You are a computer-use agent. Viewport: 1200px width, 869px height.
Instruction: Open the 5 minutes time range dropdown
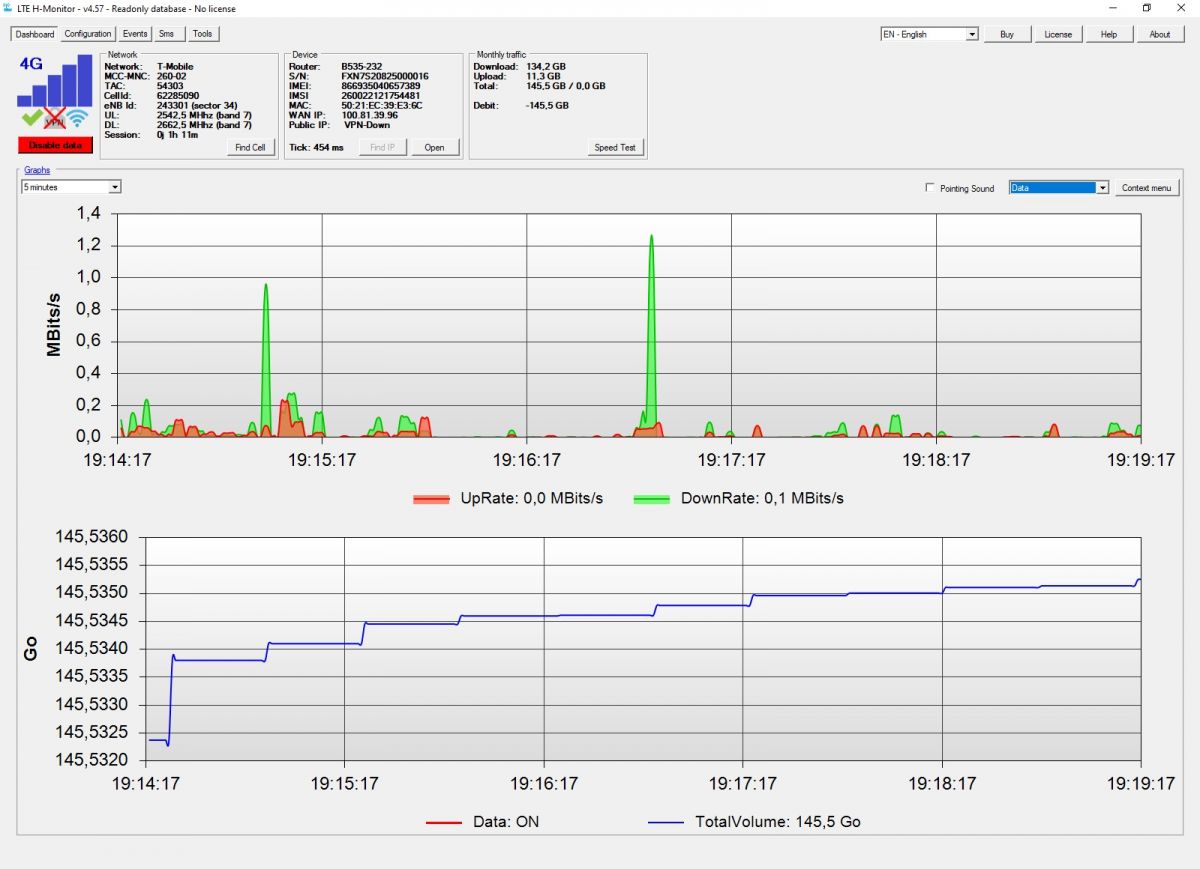(x=72, y=187)
